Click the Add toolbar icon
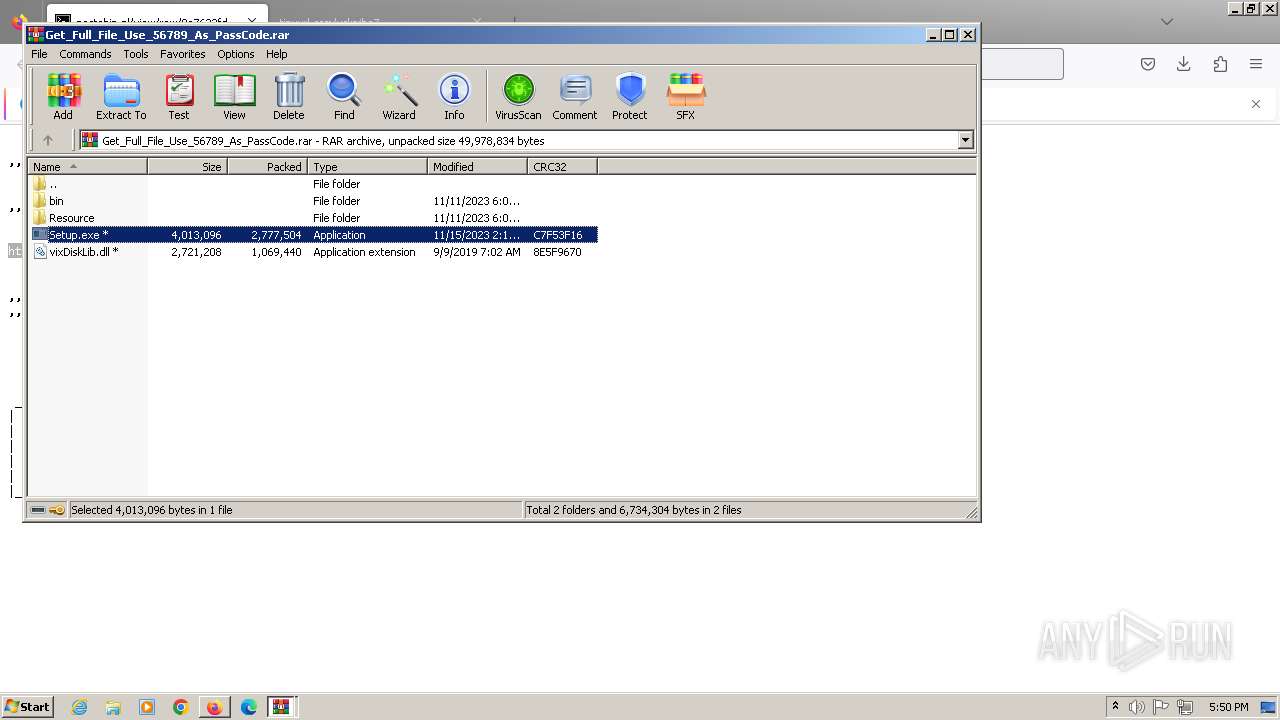Image resolution: width=1280 pixels, height=720 pixels. (63, 96)
